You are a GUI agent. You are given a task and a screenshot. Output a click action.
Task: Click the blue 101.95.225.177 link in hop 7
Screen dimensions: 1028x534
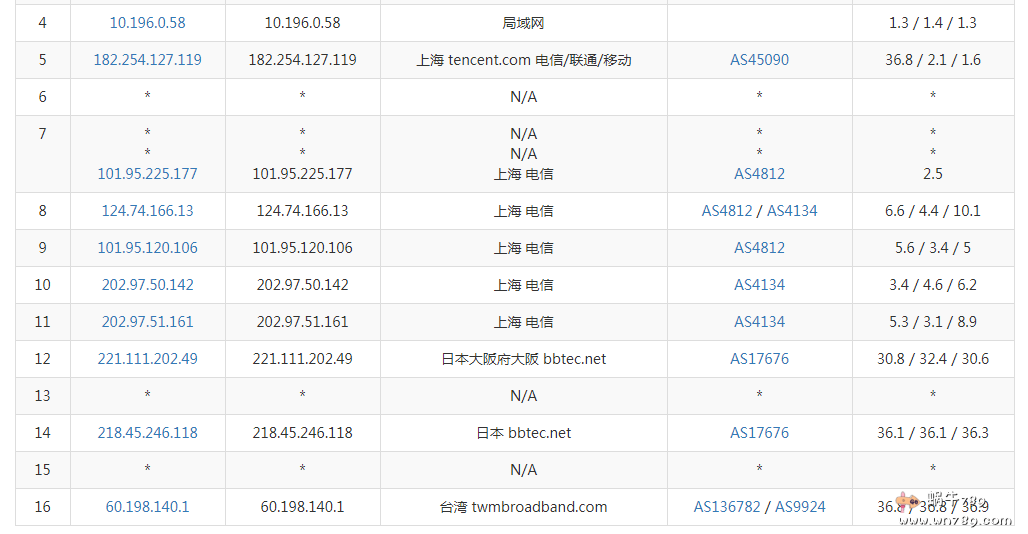pos(147,173)
